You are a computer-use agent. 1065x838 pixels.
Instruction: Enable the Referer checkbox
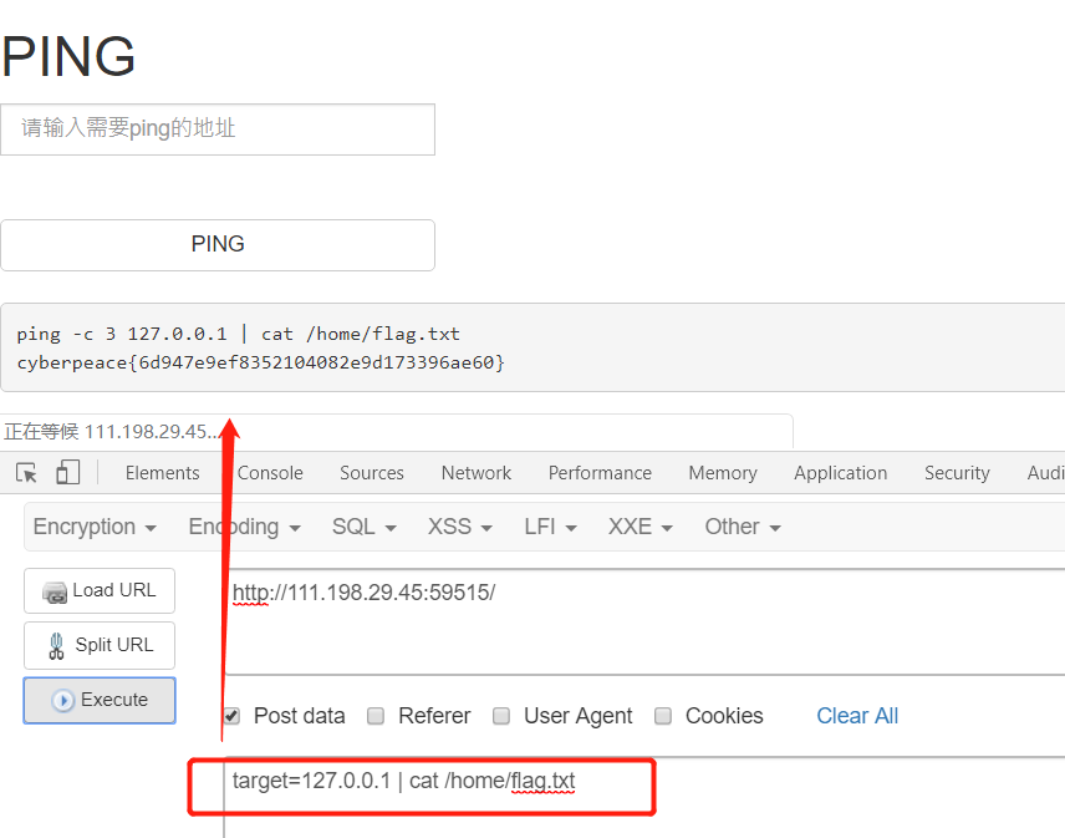tap(376, 716)
